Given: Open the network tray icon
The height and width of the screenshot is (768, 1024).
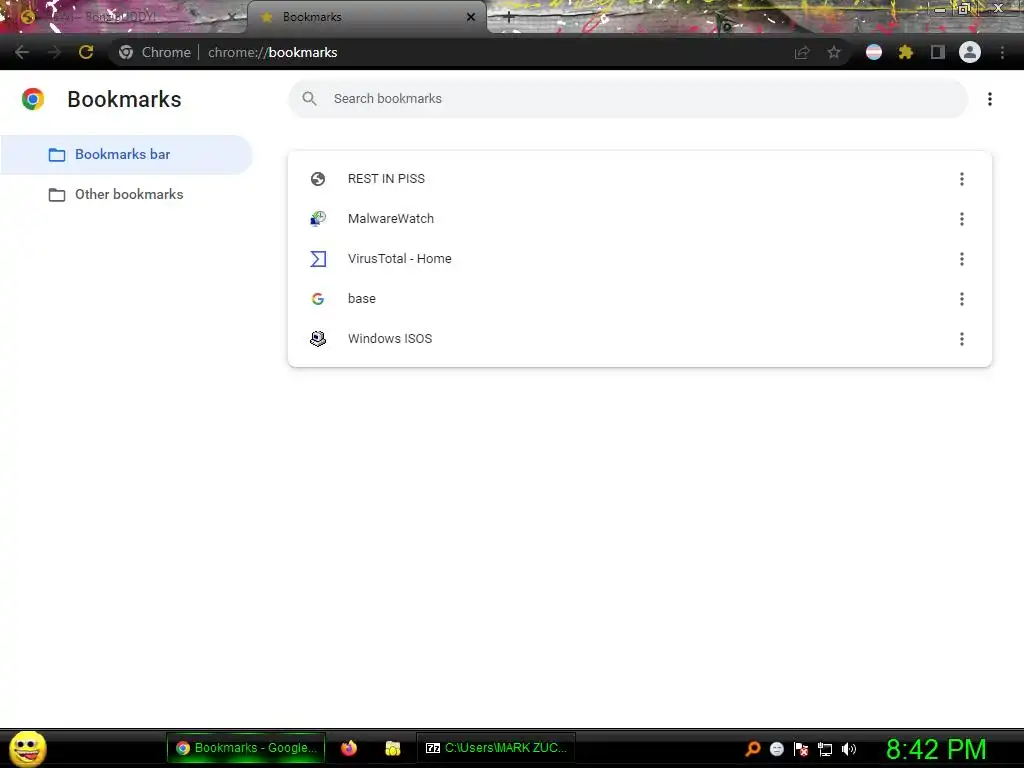Looking at the screenshot, I should [825, 750].
